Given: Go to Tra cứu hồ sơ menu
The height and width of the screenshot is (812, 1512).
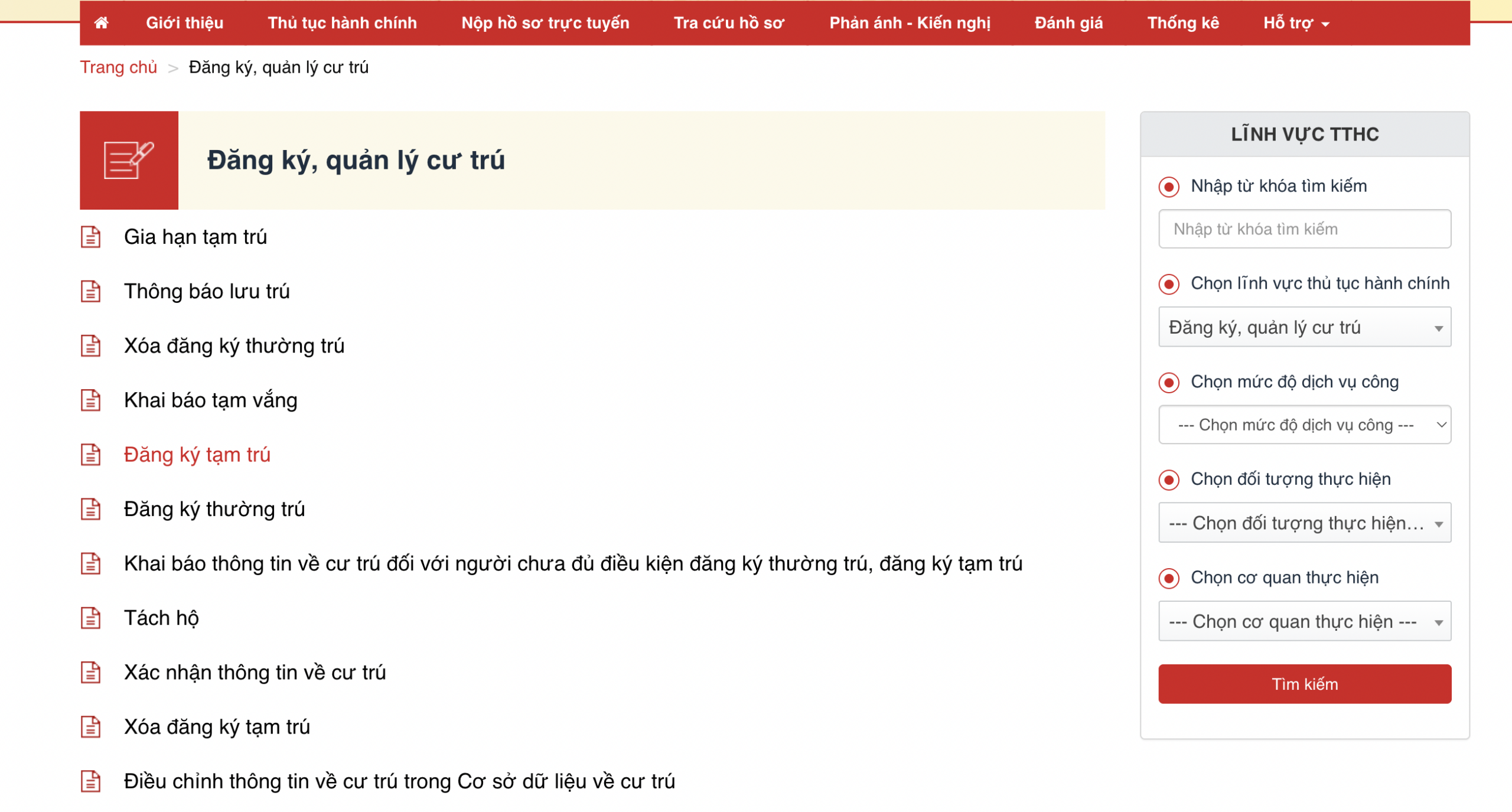Looking at the screenshot, I should pos(729,23).
